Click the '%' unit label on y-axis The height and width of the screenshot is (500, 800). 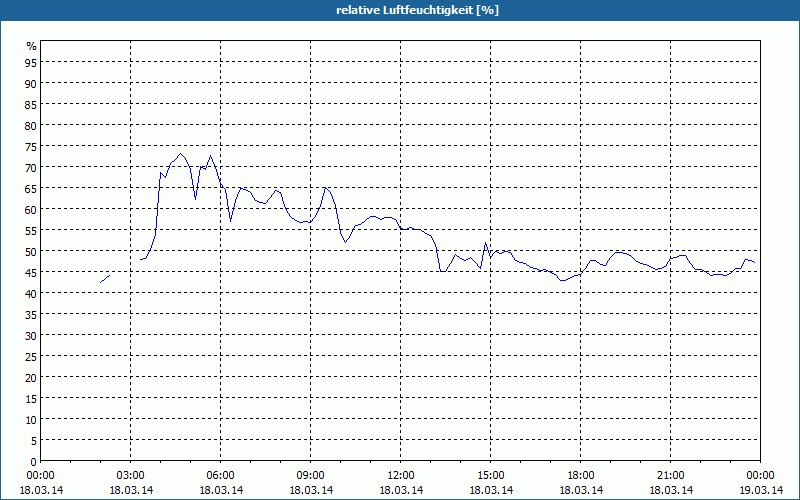click(32, 46)
